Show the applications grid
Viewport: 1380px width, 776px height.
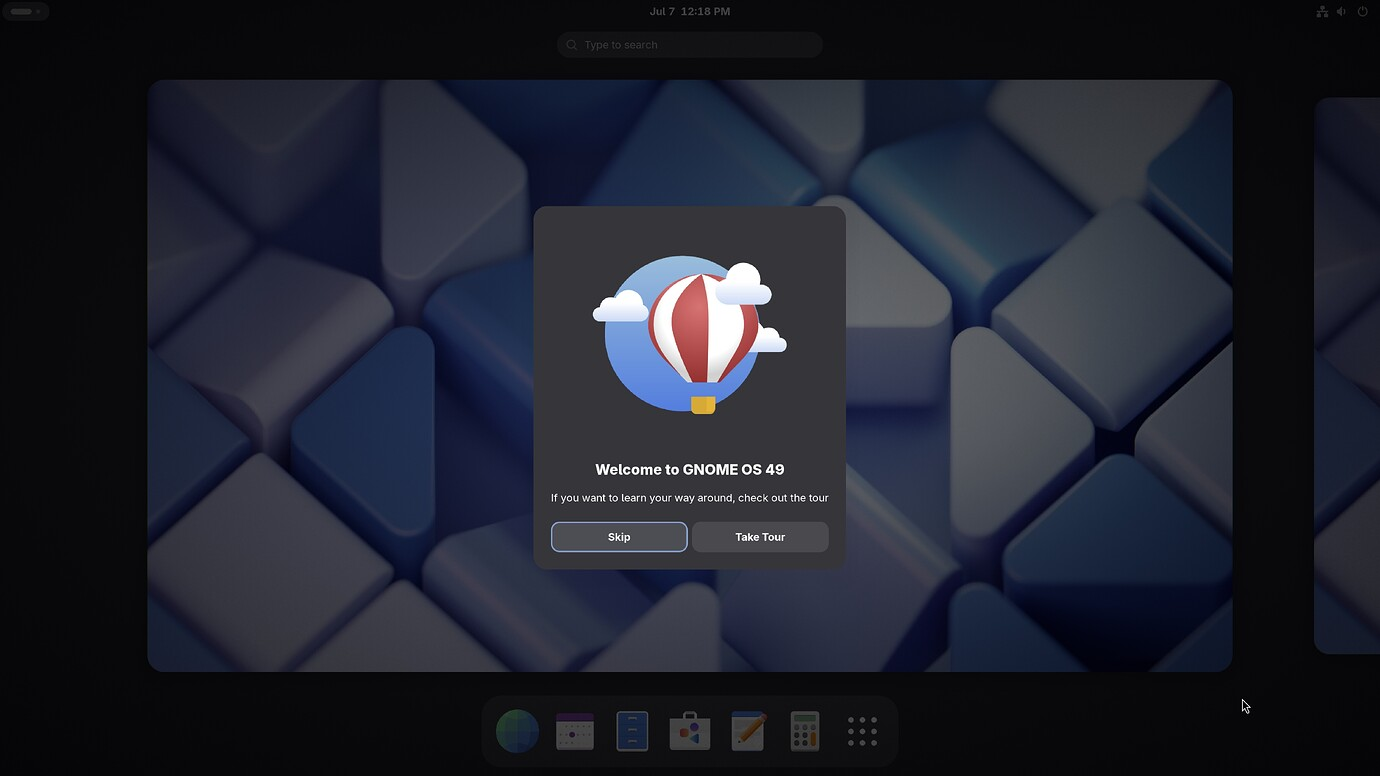point(861,731)
